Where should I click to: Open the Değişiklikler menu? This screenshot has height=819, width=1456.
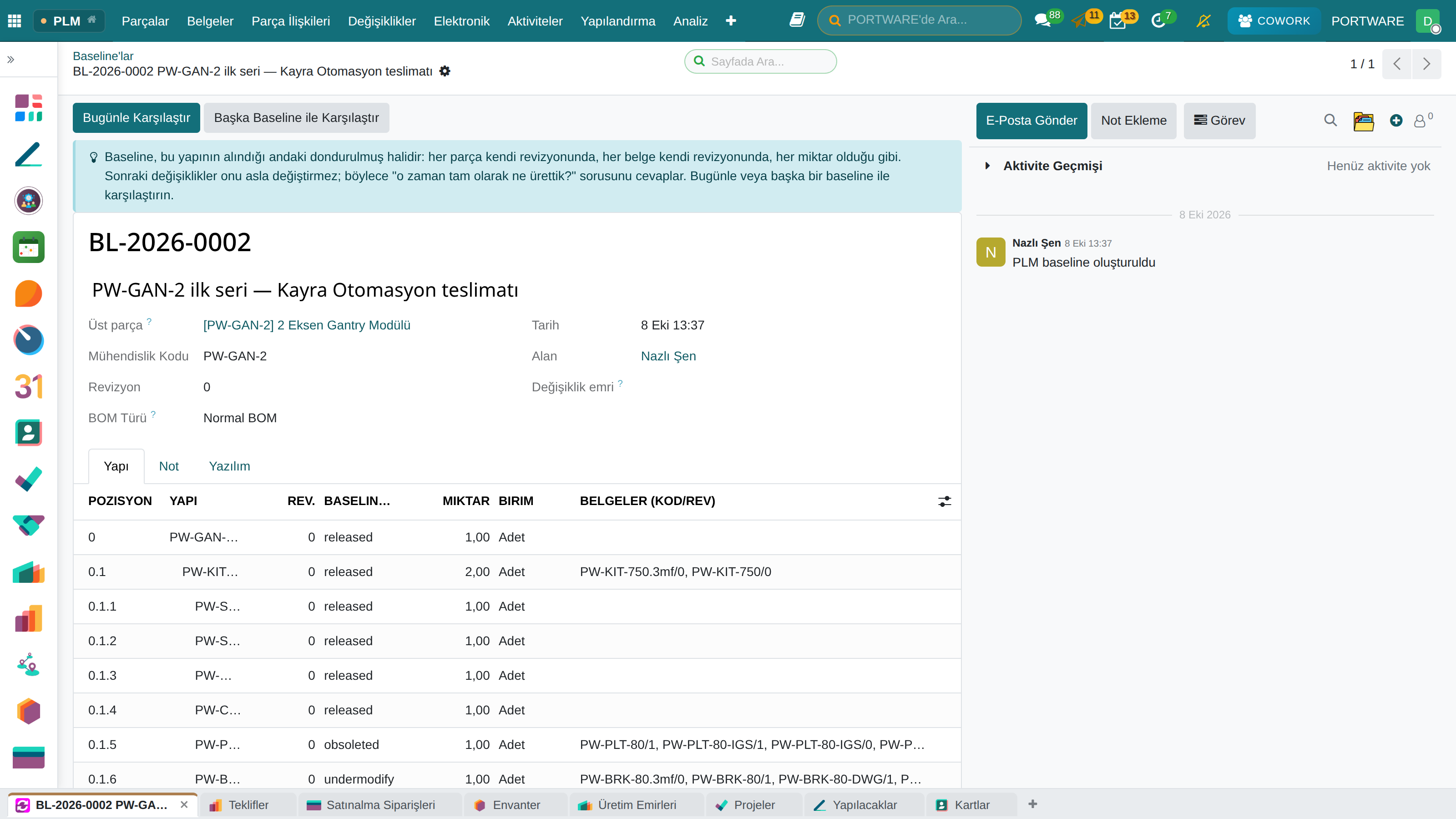pos(382,21)
